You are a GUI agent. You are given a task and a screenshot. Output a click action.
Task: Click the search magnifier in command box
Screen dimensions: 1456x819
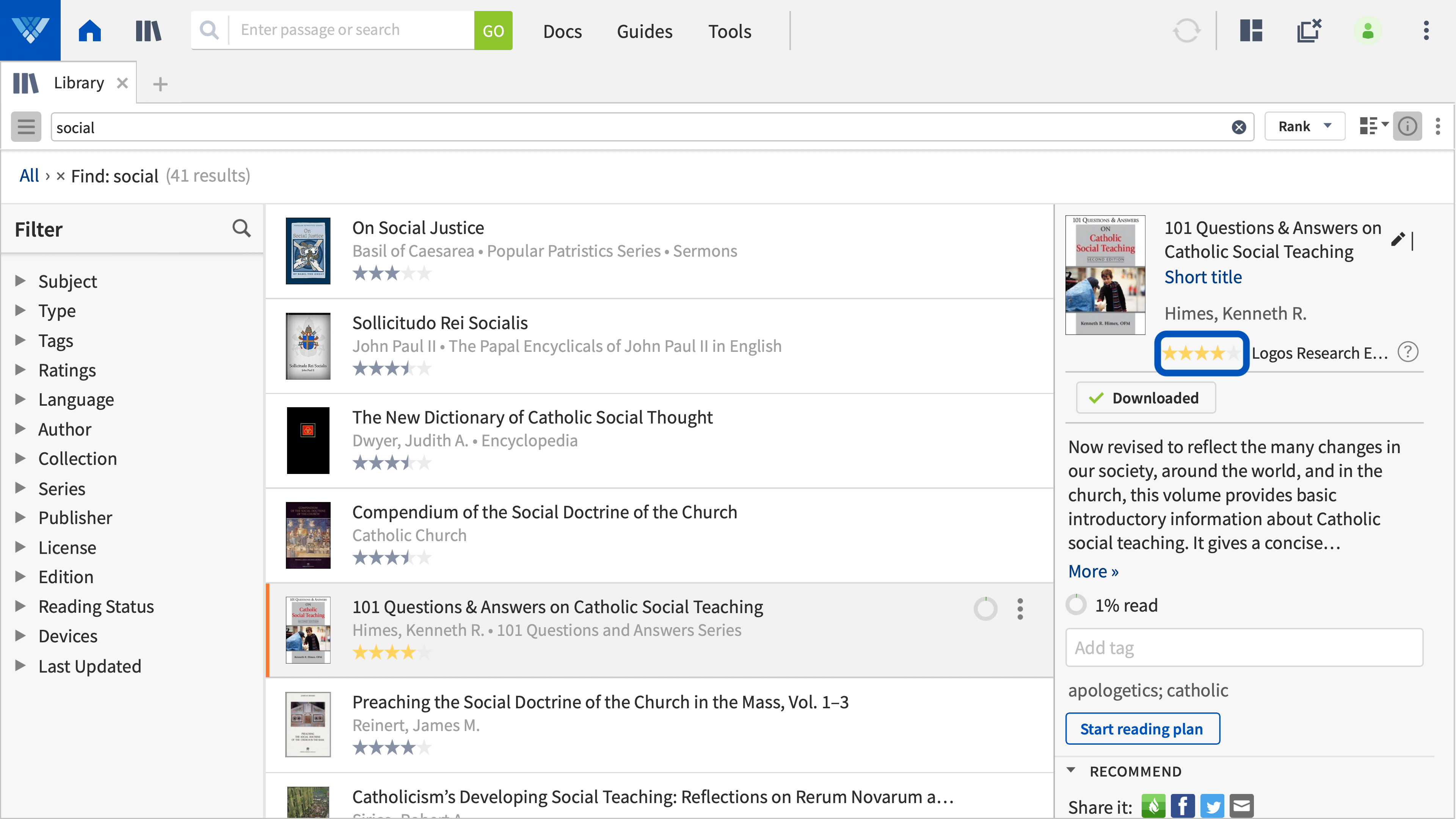[x=209, y=30]
